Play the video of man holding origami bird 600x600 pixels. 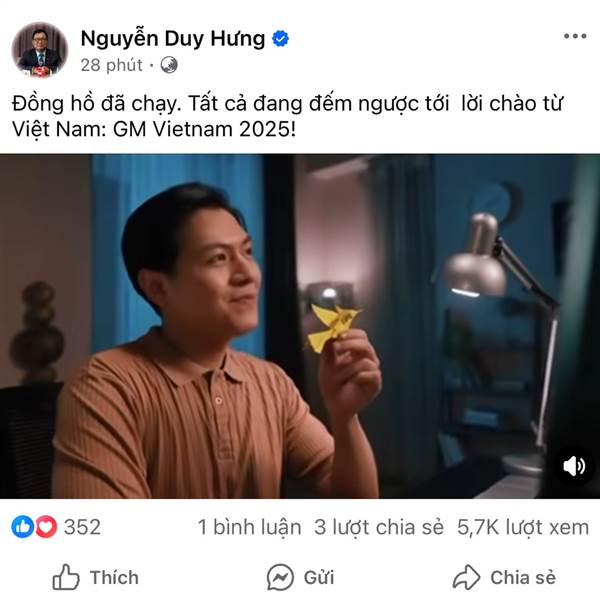300,326
